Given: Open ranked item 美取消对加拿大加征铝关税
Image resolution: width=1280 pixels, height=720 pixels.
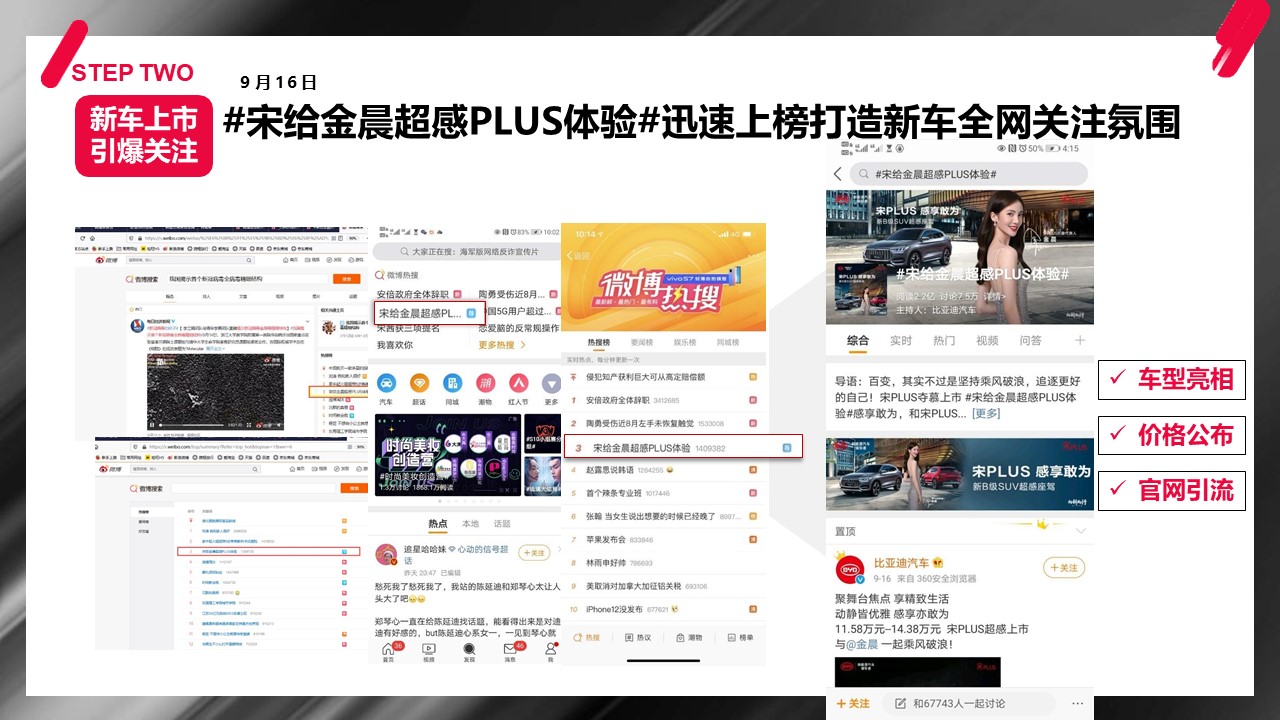Looking at the screenshot, I should [x=664, y=586].
